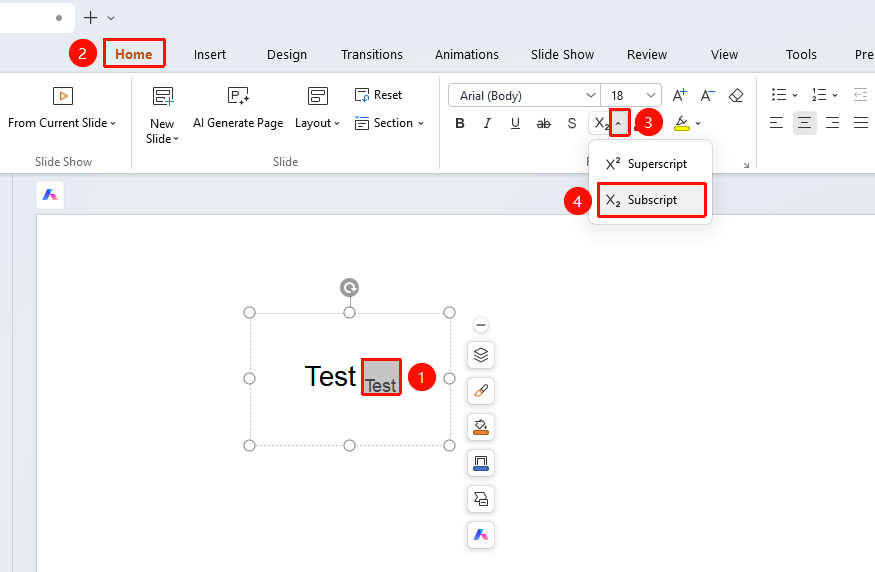Toggle italic formatting
Viewport: 875px width, 572px height.
coord(487,123)
